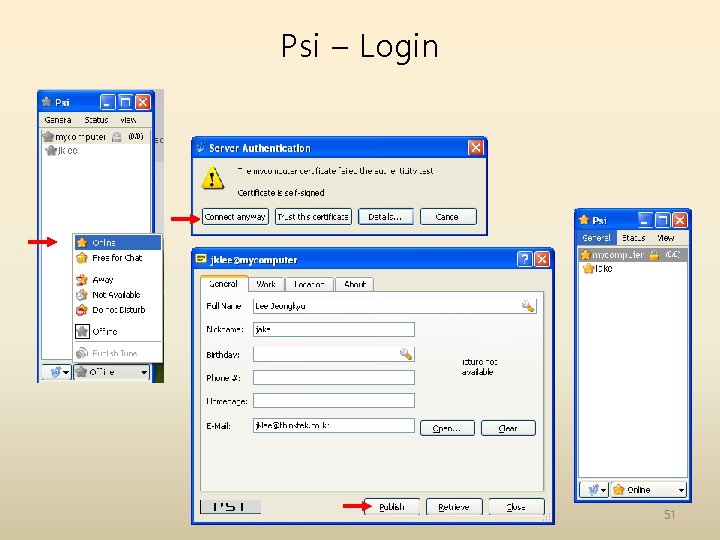Click the Birthday input field

334,354
